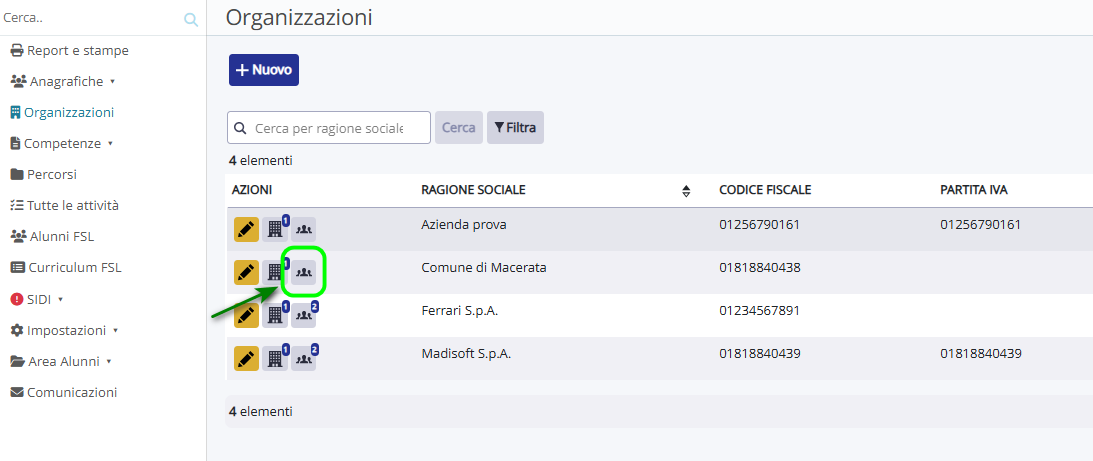1093x461 pixels.
Task: Edit the Madisoft S.p.A. row
Action: [246, 358]
